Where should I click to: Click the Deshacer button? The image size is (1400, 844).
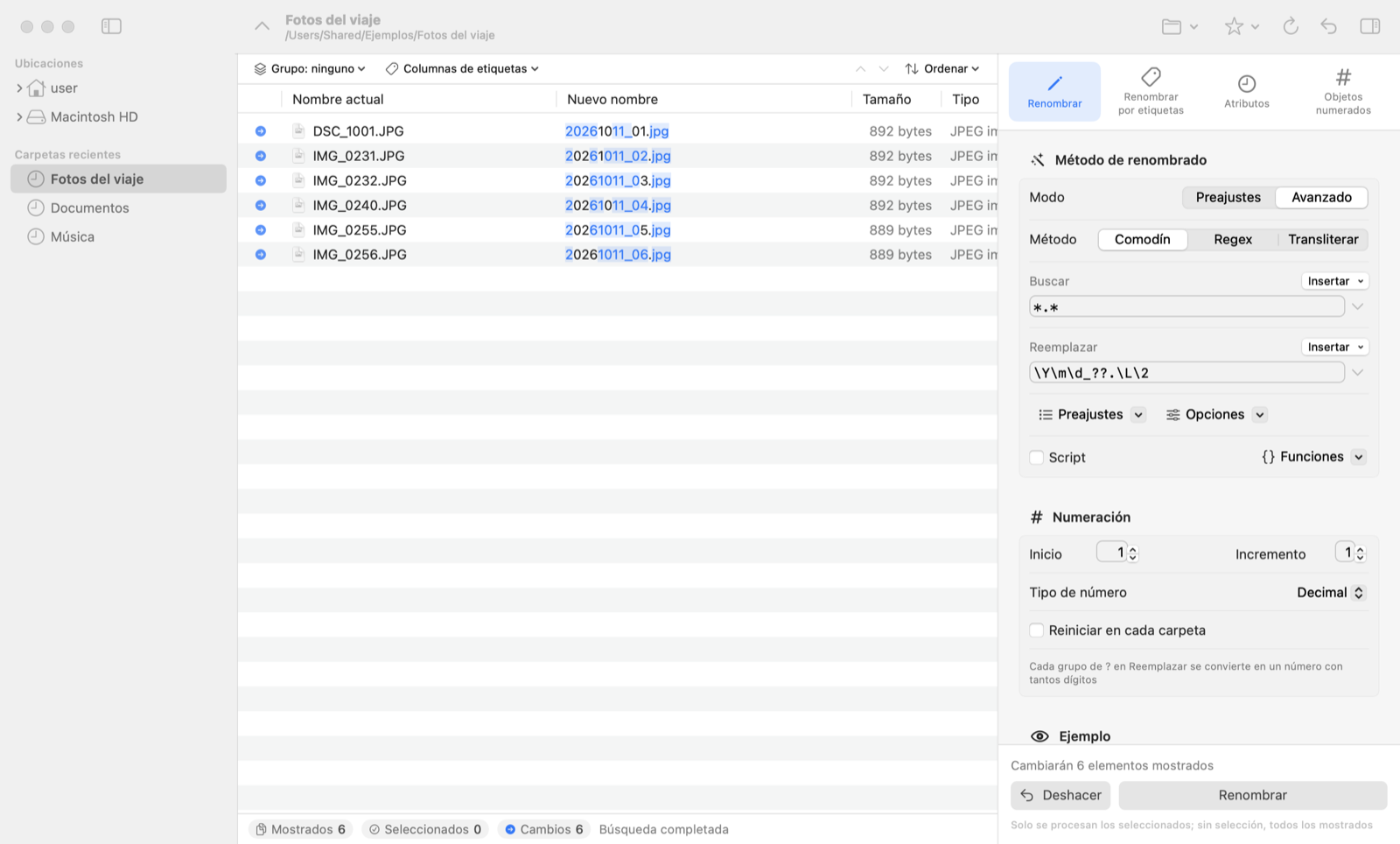point(1060,795)
